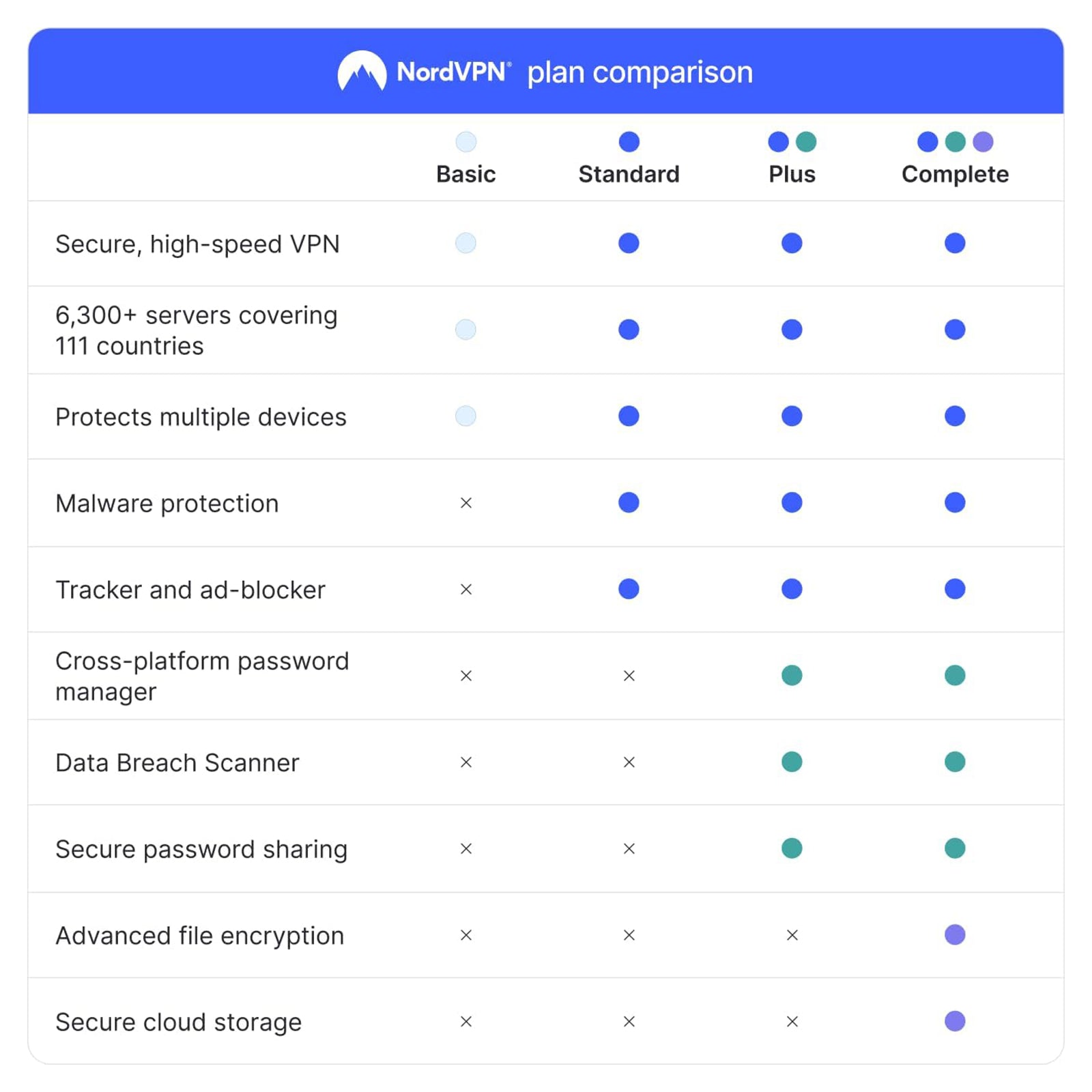The image size is (1092, 1092).
Task: Click the NordVPN mountain logo
Action: click(x=362, y=72)
